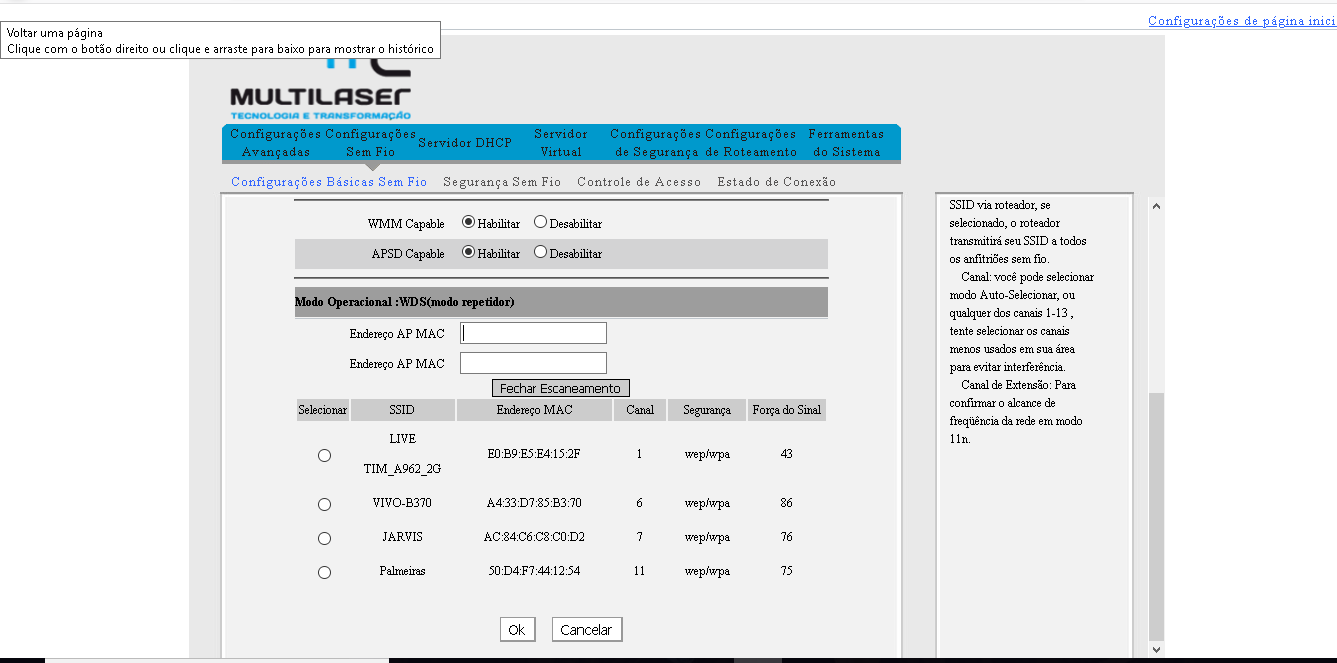This screenshot has height=663, width=1337.
Task: Focus the second Endereço AP MAC field
Action: coord(533,363)
